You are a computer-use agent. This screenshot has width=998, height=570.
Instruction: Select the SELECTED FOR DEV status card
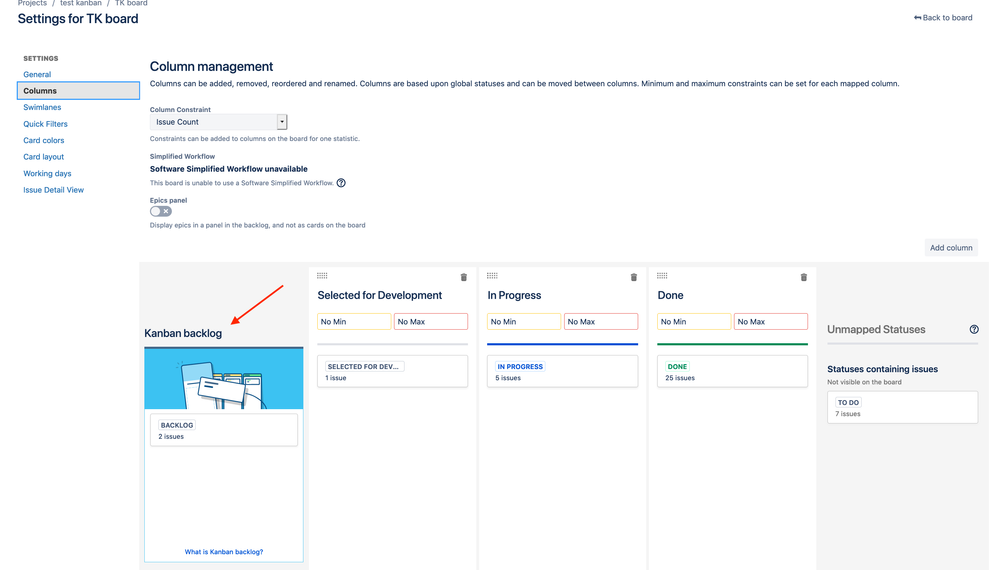[x=392, y=372]
